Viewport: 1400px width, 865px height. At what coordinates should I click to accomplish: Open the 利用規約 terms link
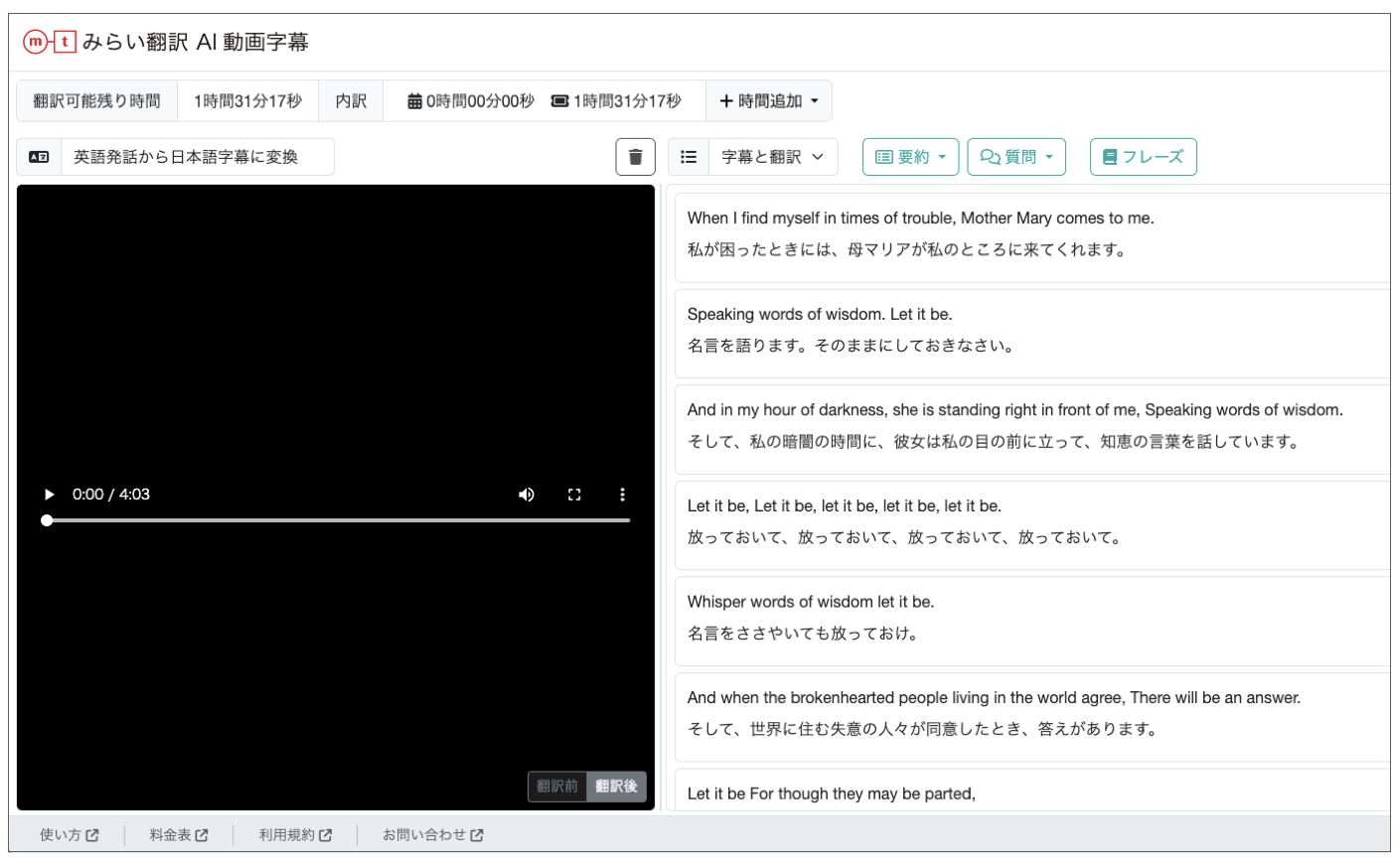(x=295, y=835)
